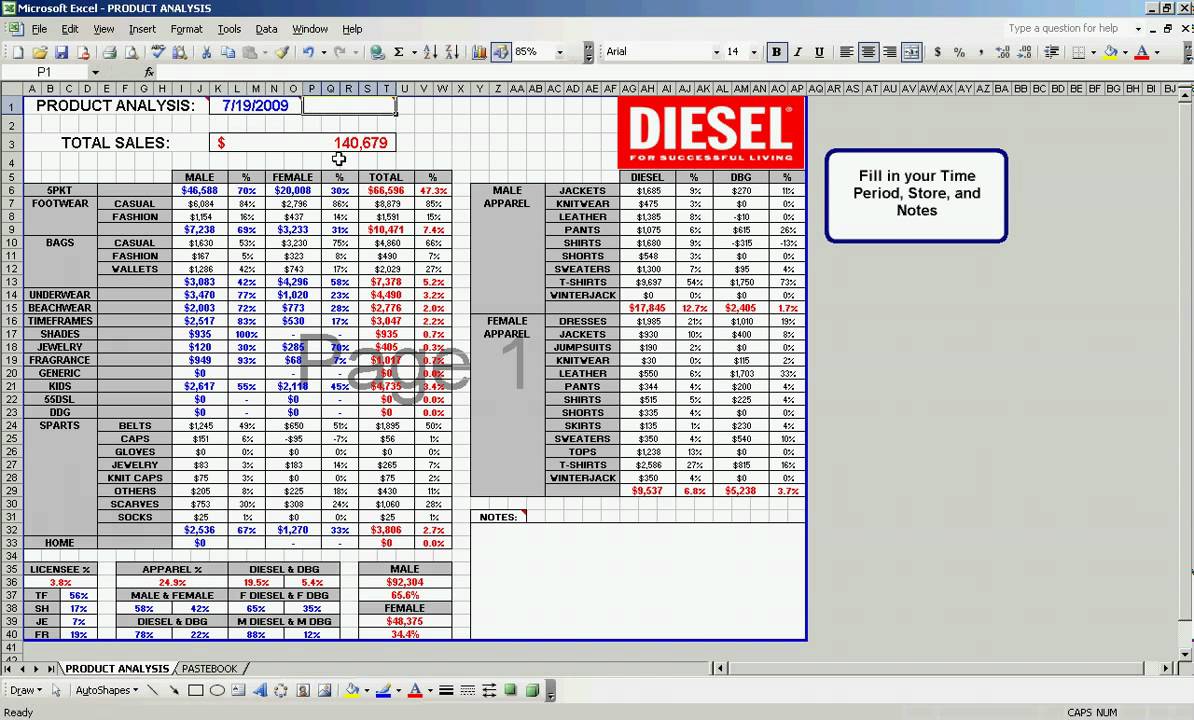The image size is (1194, 720).
Task: Open the font size 14 dropdown
Action: [x=754, y=52]
